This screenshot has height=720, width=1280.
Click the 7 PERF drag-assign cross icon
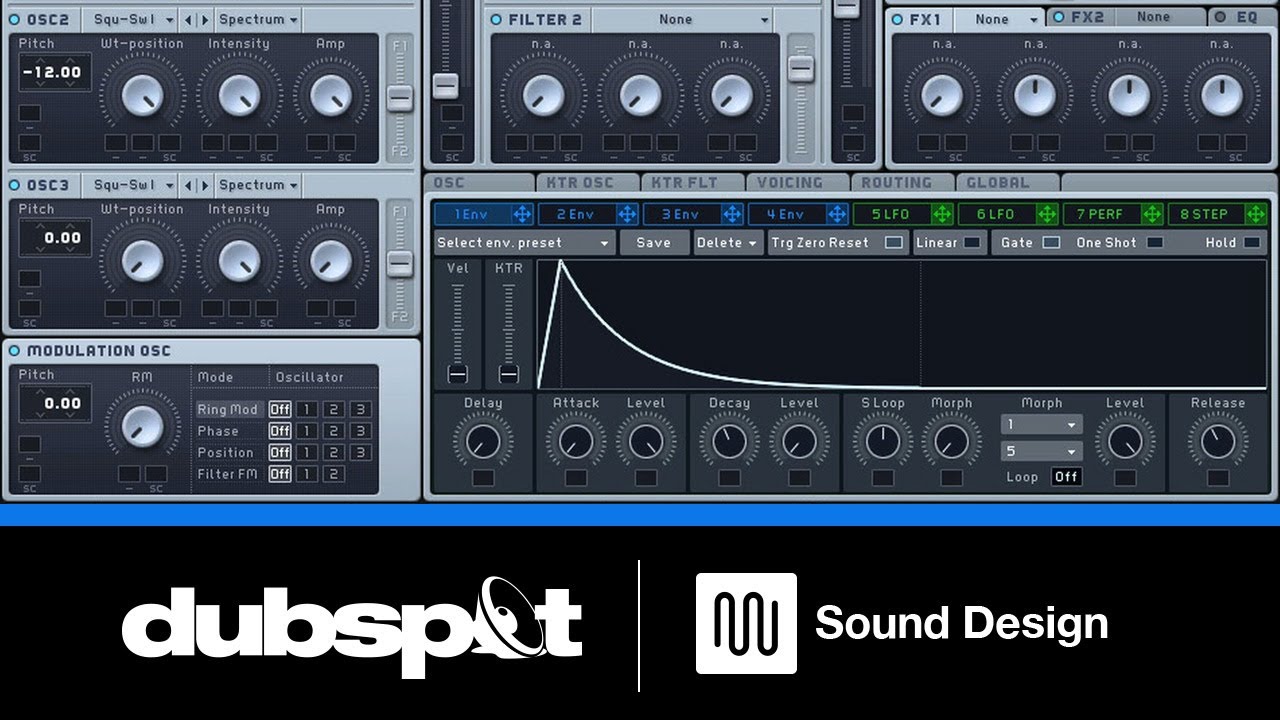pyautogui.click(x=1152, y=214)
